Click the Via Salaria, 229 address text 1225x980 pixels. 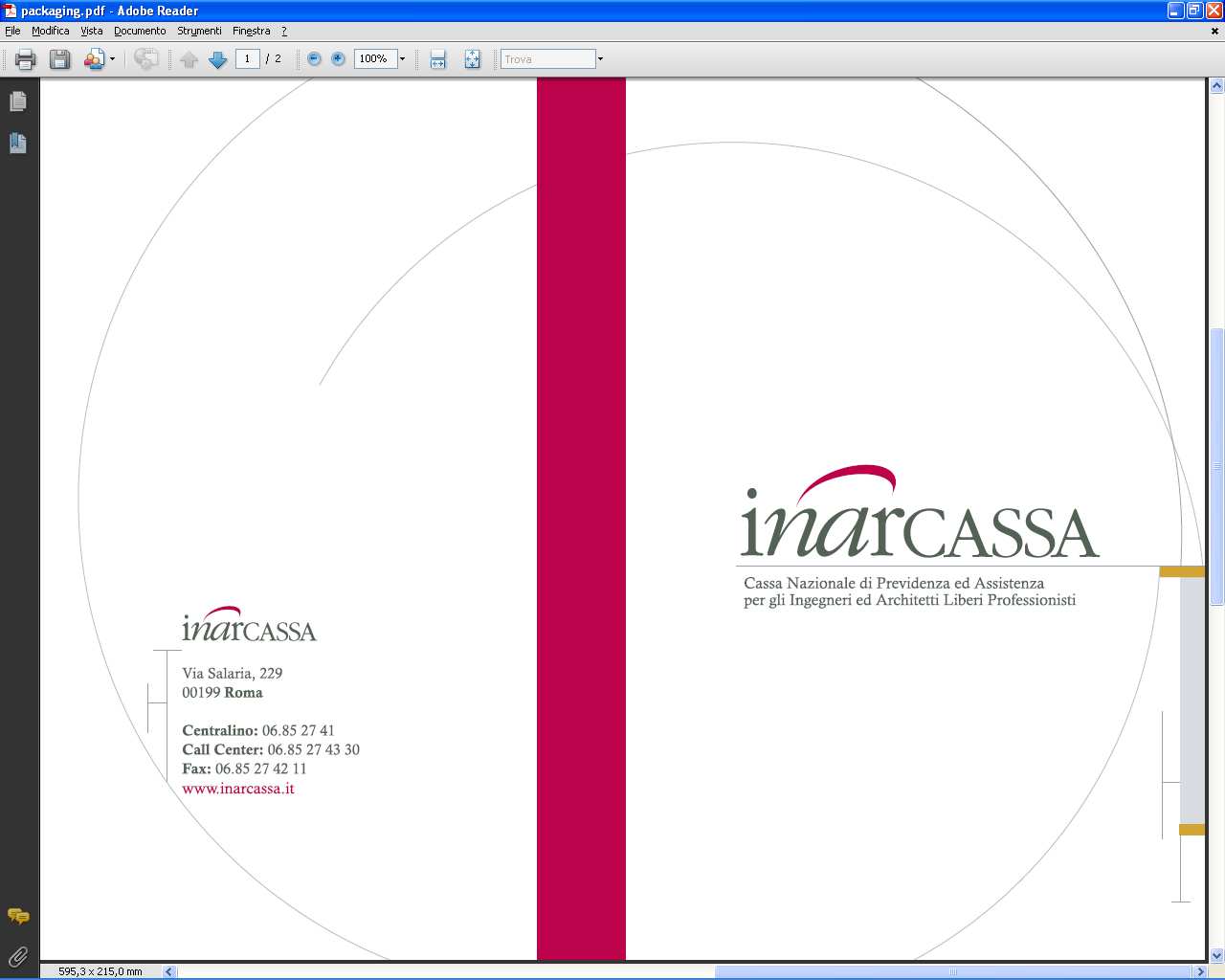point(233,673)
